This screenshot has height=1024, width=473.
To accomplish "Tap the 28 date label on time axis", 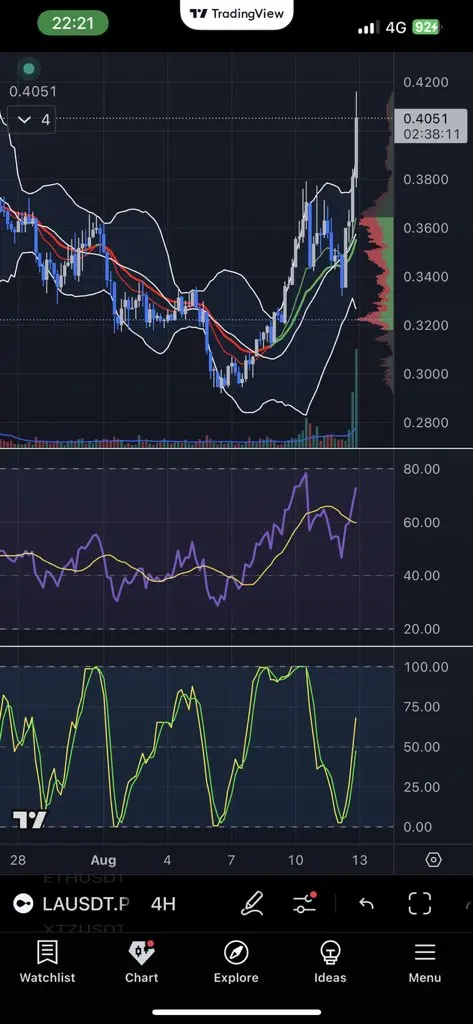I will point(18,859).
